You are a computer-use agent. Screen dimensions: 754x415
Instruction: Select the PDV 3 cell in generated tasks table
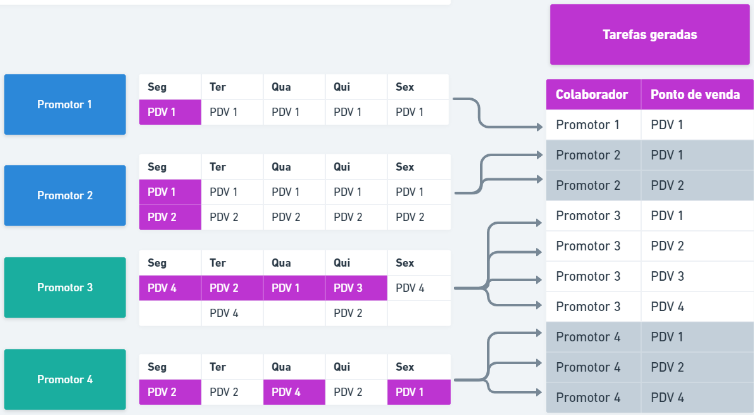pyautogui.click(x=695, y=276)
